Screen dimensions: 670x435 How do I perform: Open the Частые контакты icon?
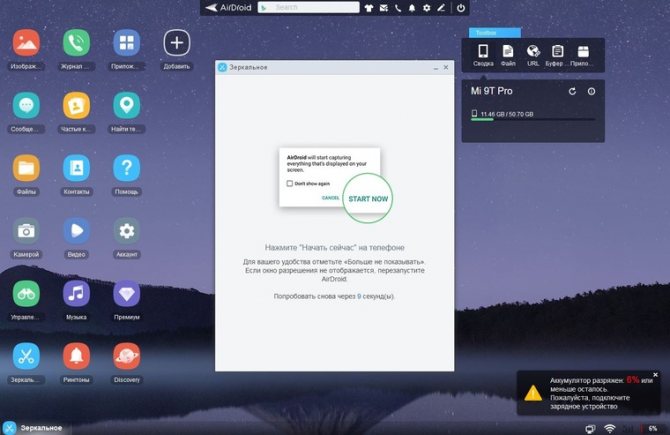click(76, 105)
